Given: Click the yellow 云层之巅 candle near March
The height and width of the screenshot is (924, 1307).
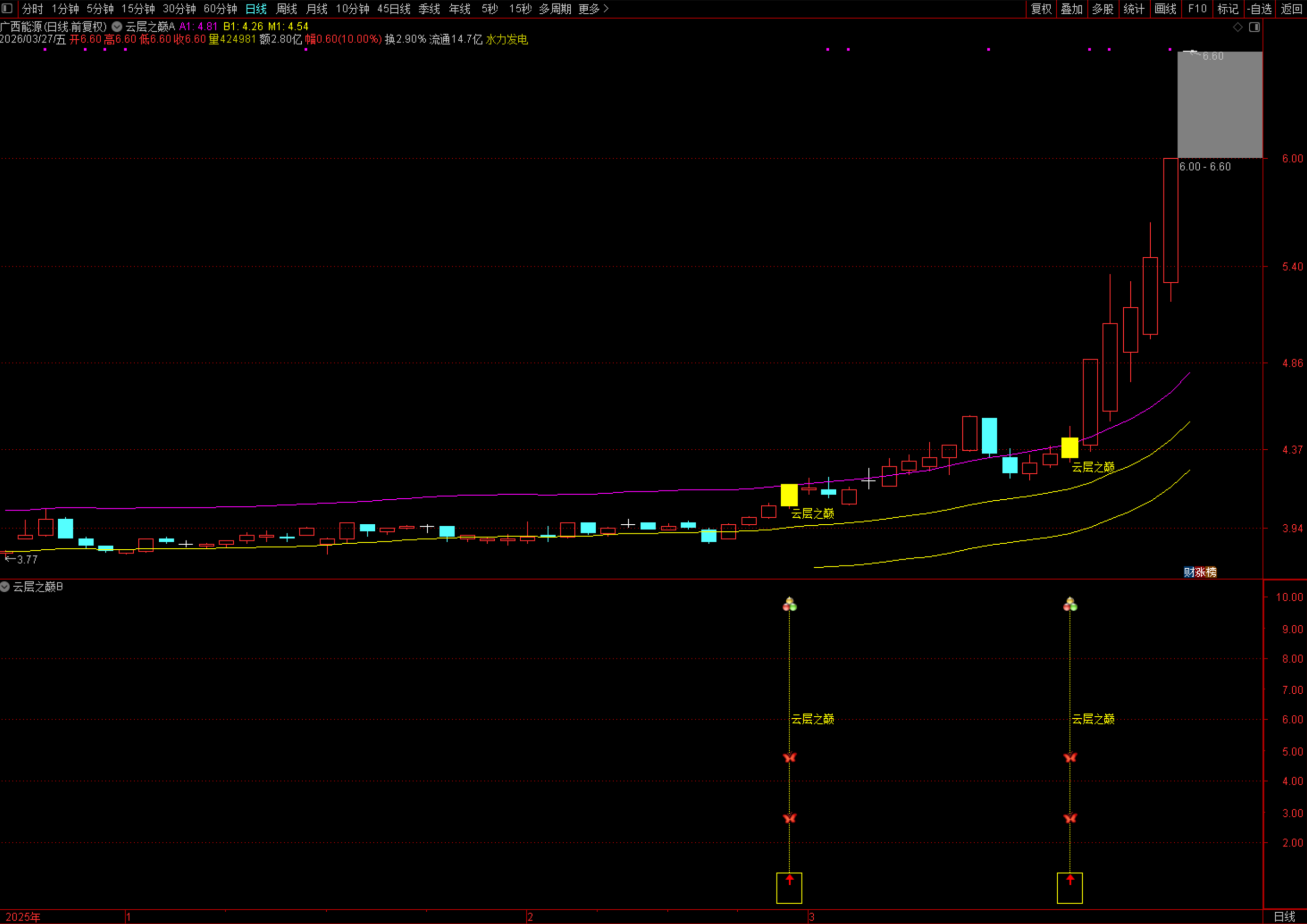Looking at the screenshot, I should 788,495.
